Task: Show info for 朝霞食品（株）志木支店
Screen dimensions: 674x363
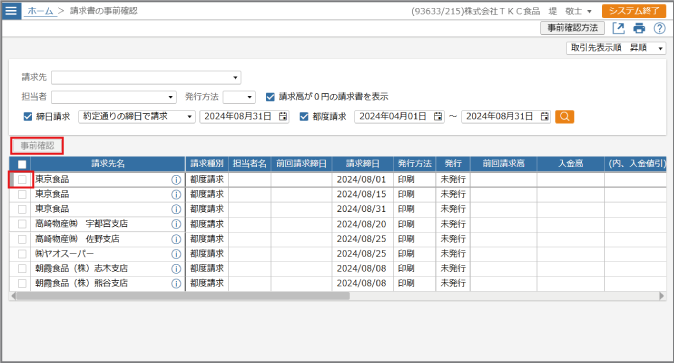Action: point(176,269)
